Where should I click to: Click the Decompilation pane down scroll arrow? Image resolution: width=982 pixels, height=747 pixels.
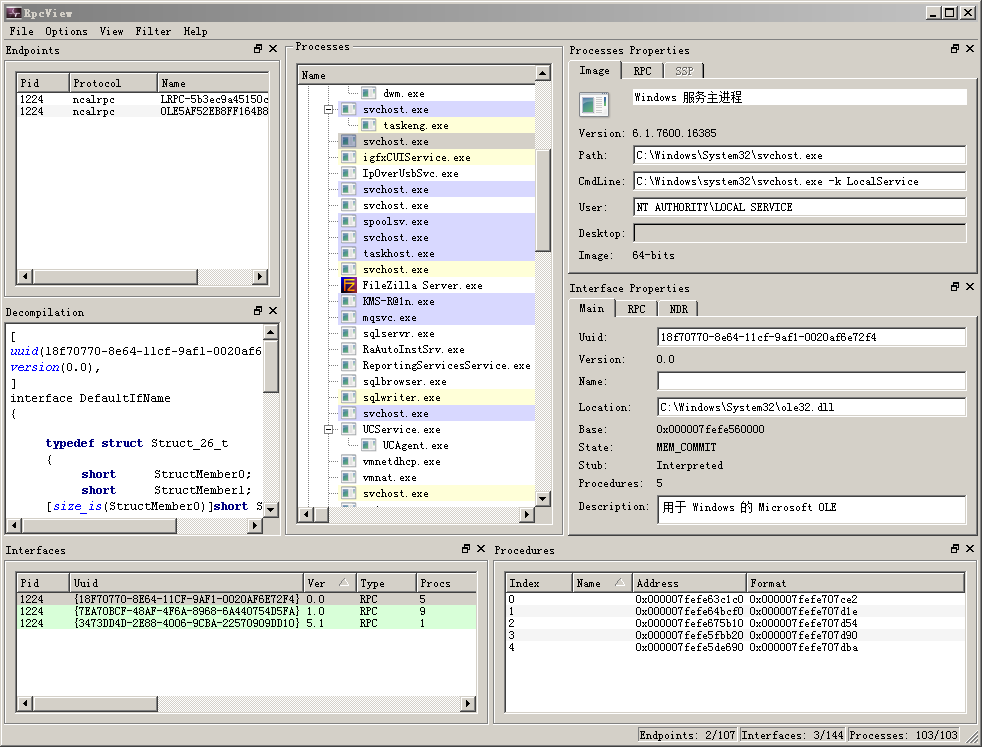[271, 509]
